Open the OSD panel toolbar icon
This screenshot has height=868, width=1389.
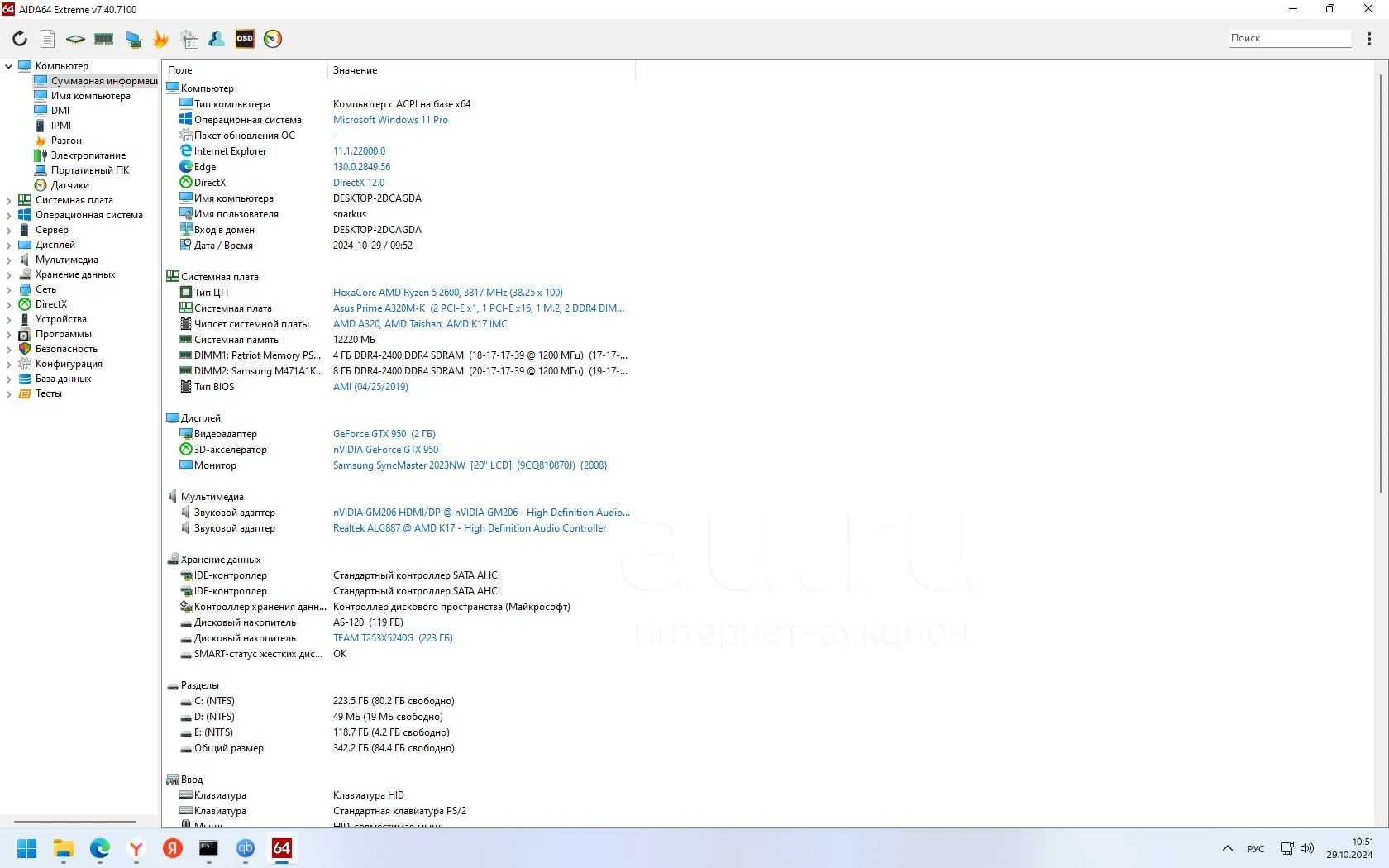pyautogui.click(x=245, y=39)
